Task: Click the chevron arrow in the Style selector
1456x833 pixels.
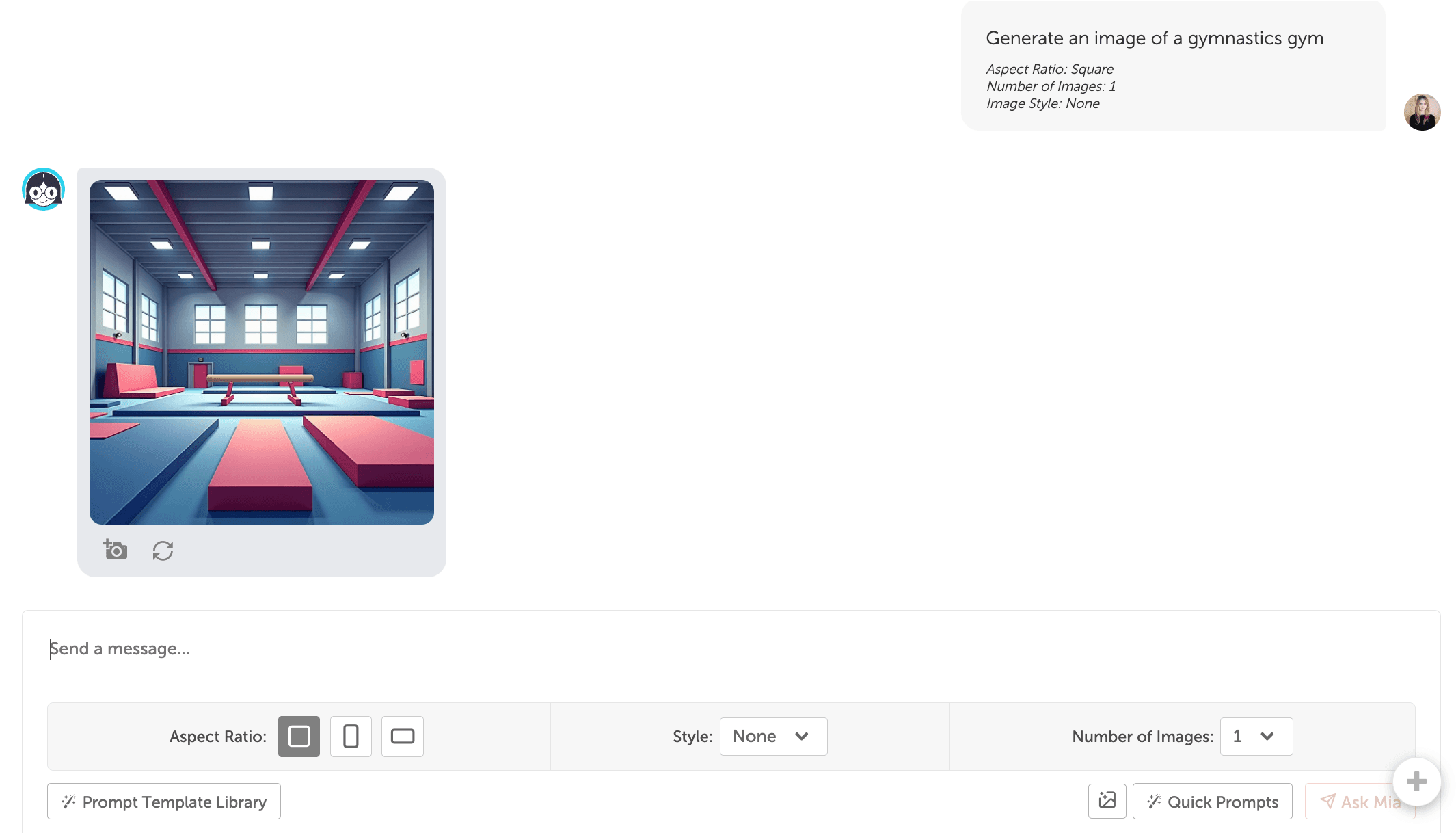Action: click(x=802, y=737)
